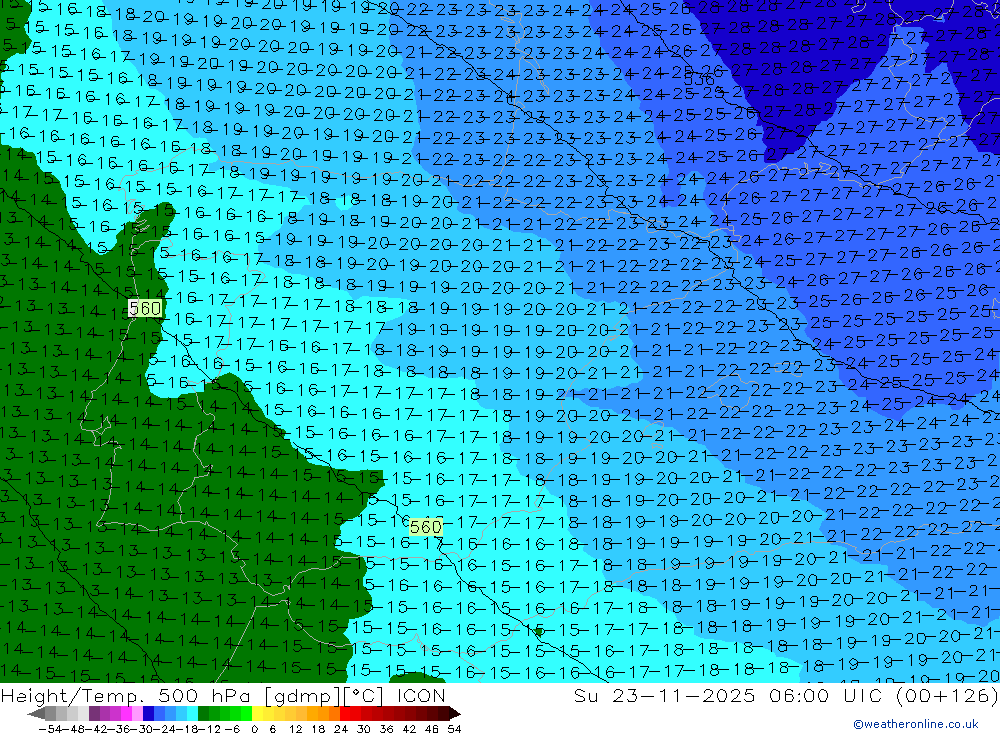Click the 560 contour label in the lower center
This screenshot has height=733, width=1000.
click(425, 527)
